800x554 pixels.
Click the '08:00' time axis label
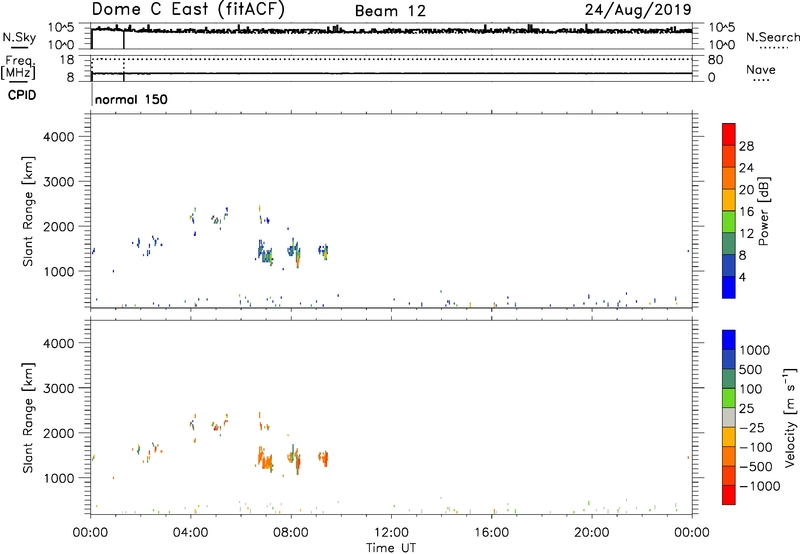click(291, 533)
